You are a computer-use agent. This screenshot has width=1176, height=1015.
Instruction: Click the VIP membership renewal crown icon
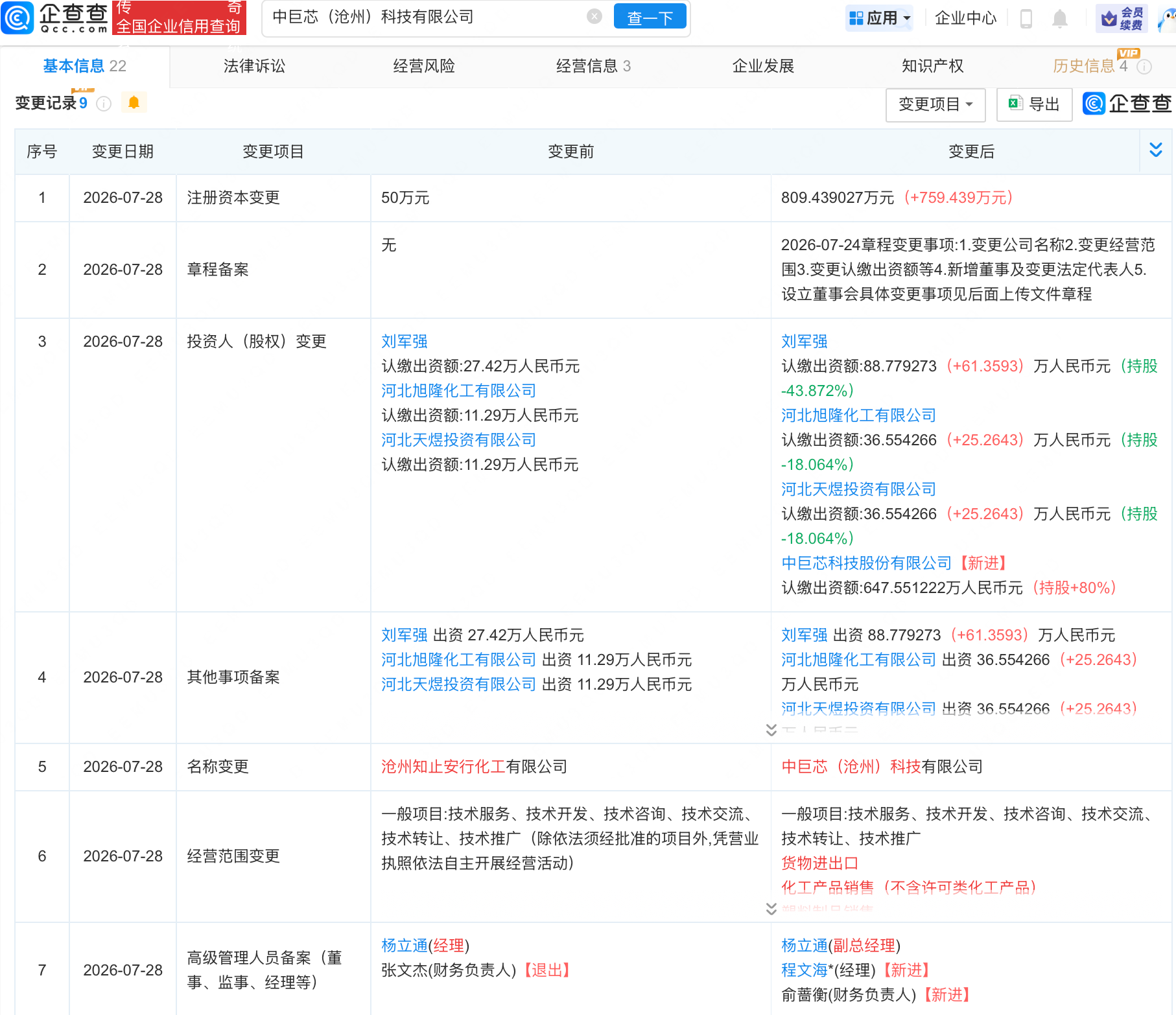pos(1122,18)
